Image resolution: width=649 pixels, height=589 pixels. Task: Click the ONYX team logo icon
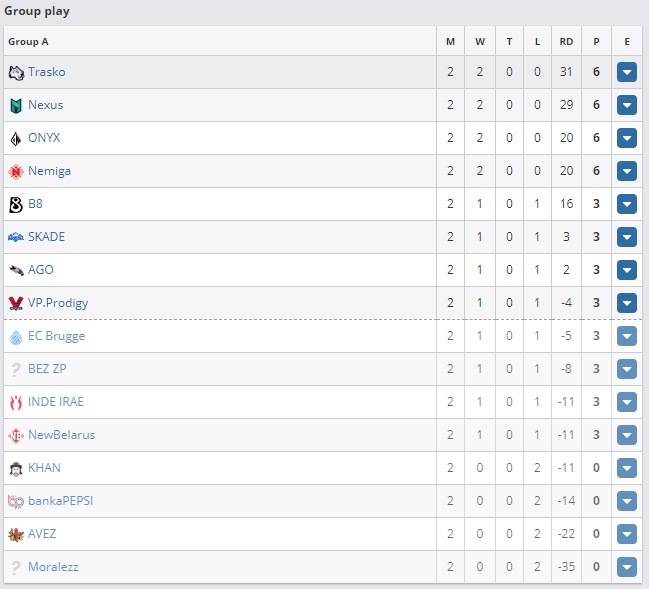(x=16, y=138)
